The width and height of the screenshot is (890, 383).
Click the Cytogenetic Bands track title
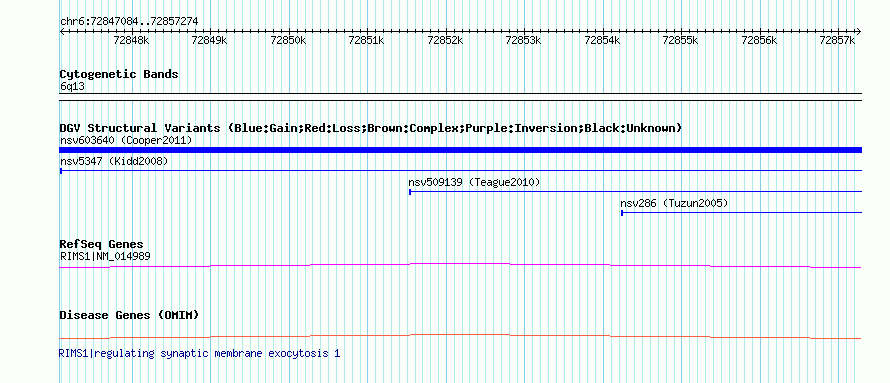pos(119,74)
